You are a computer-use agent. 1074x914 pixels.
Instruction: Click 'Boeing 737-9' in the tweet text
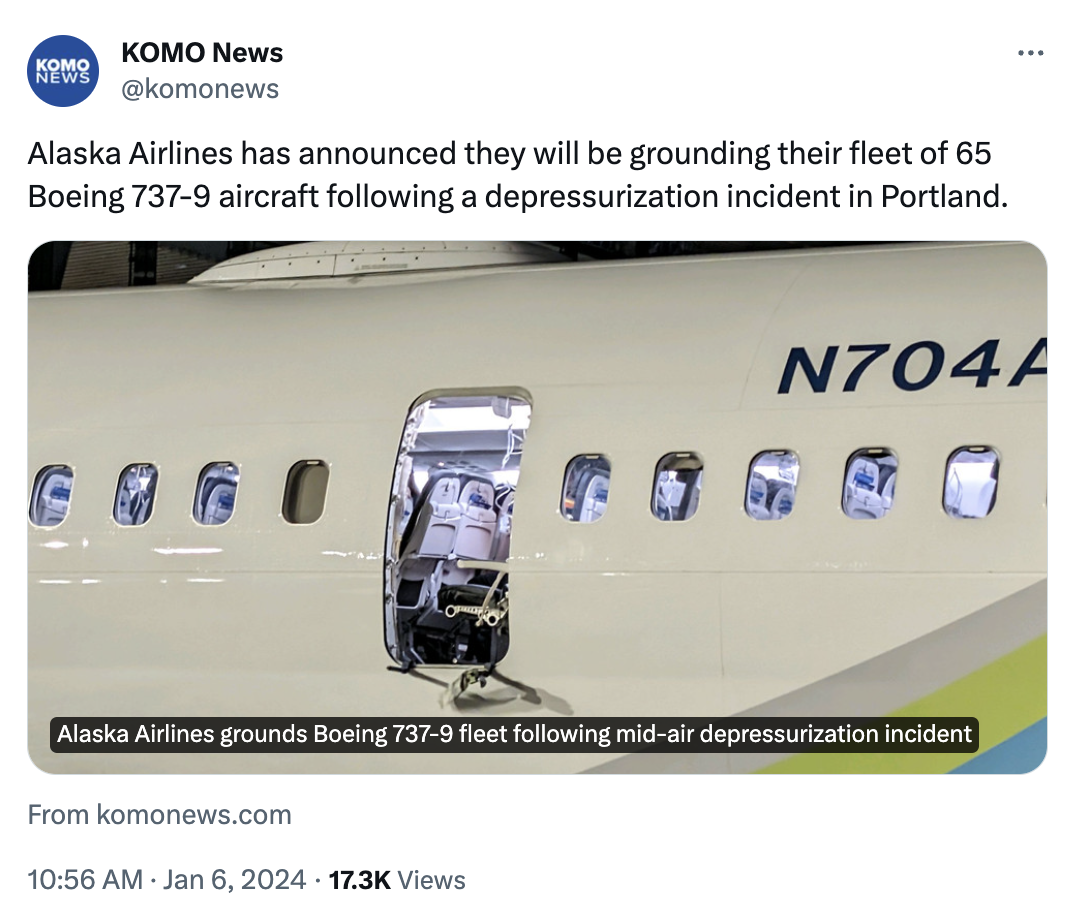[x=120, y=195]
